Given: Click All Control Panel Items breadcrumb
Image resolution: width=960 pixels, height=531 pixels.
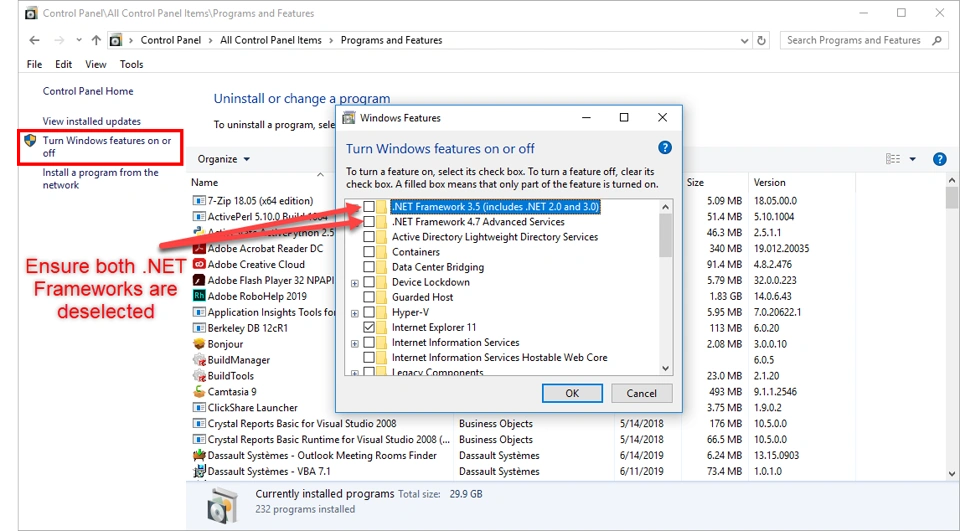Looking at the screenshot, I should click(271, 40).
